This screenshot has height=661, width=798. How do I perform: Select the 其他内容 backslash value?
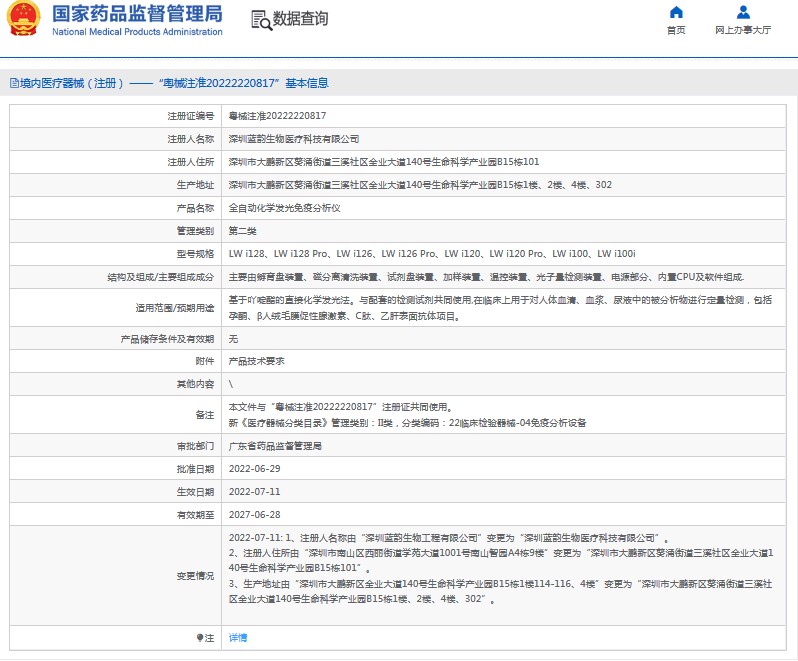click(231, 384)
